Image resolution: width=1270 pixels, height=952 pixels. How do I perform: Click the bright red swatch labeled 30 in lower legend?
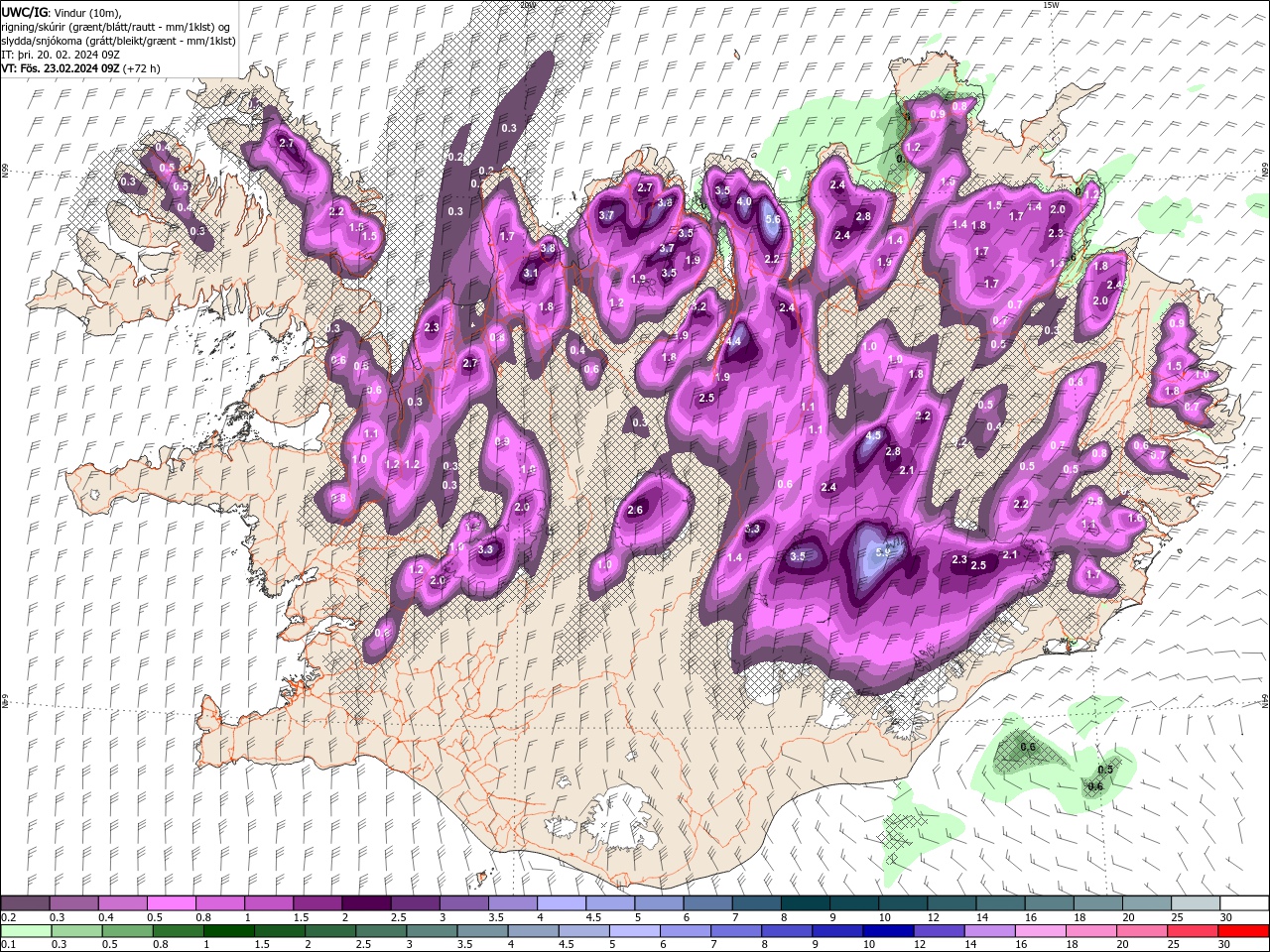(x=1242, y=931)
